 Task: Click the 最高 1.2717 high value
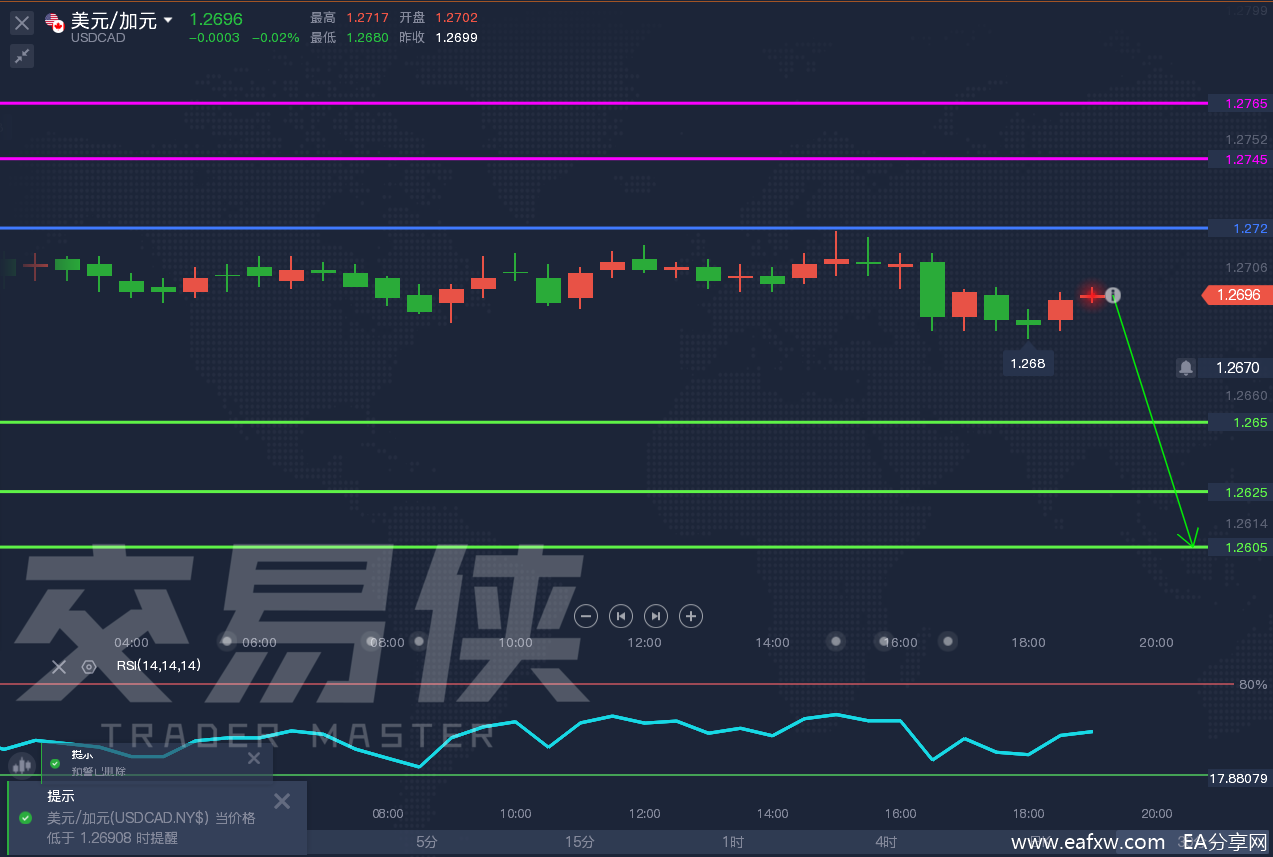[x=369, y=18]
